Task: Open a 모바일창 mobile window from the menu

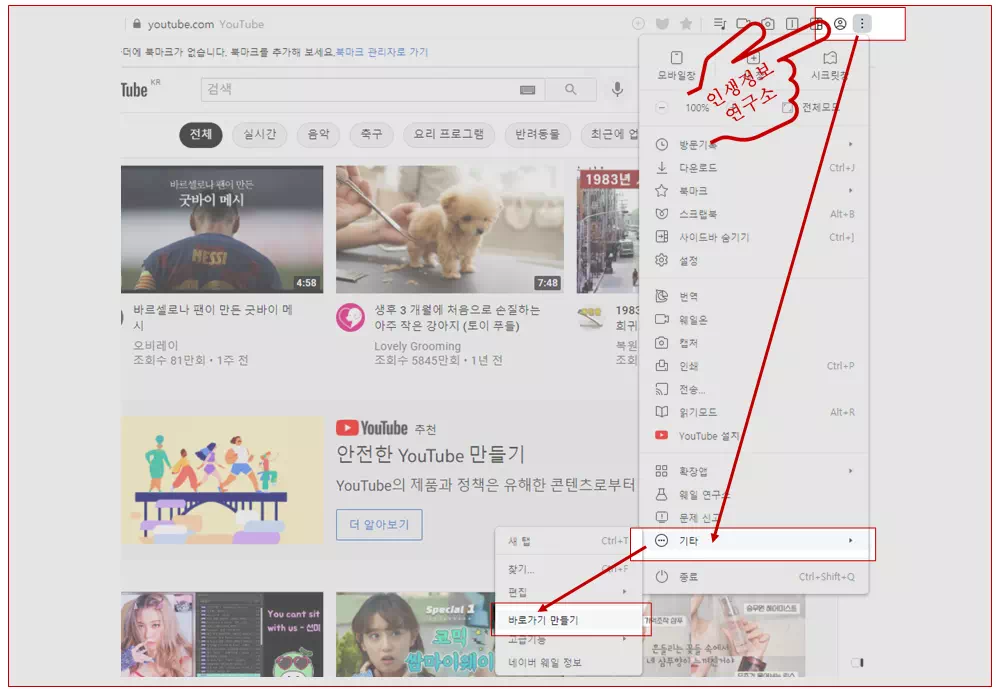Action: point(676,68)
